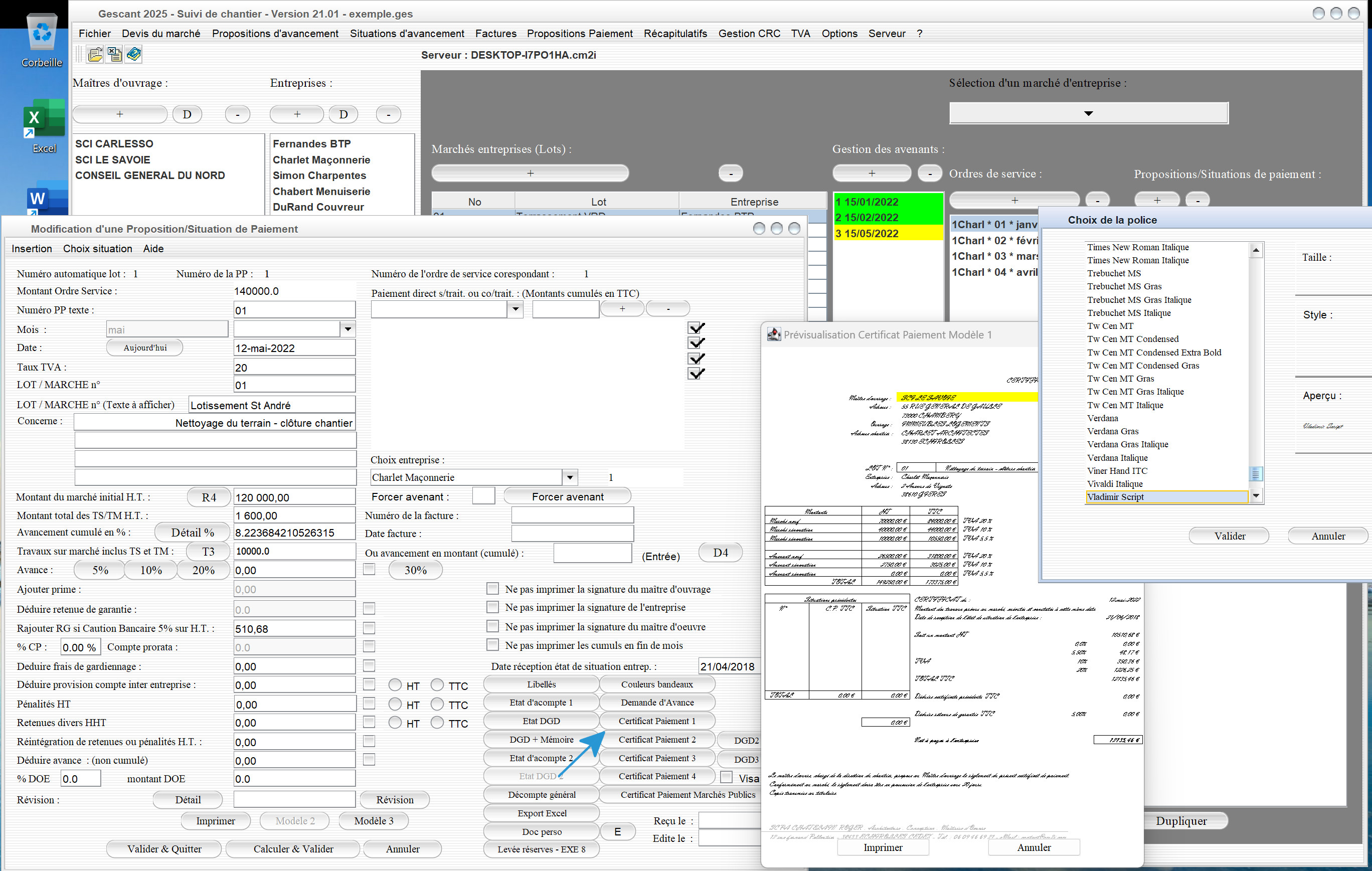This screenshot has height=871, width=1372.
Task: Check 'Ne pas imprimer les cumuls en fin de mois'
Action: click(492, 645)
